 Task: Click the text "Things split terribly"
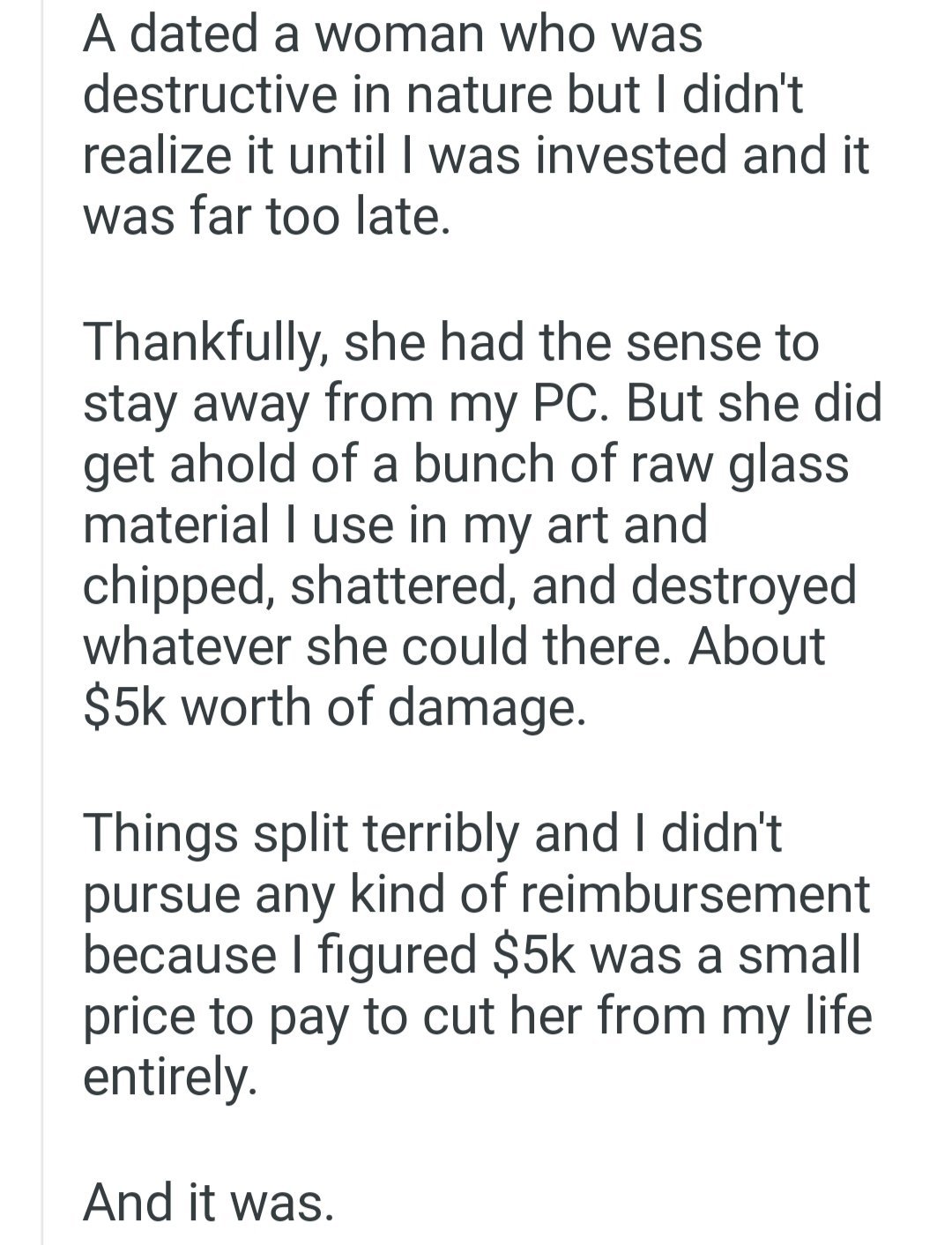(x=301, y=834)
